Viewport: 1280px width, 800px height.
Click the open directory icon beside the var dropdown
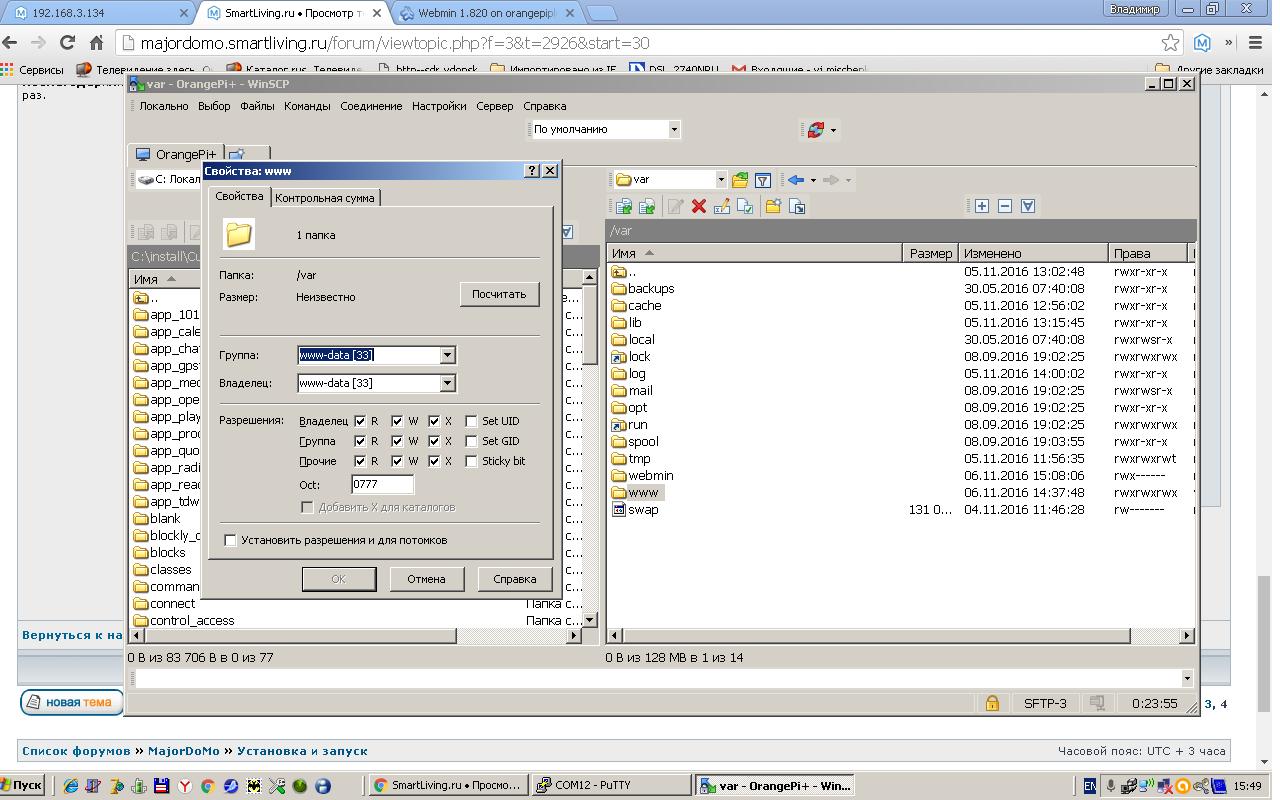pyautogui.click(x=740, y=180)
